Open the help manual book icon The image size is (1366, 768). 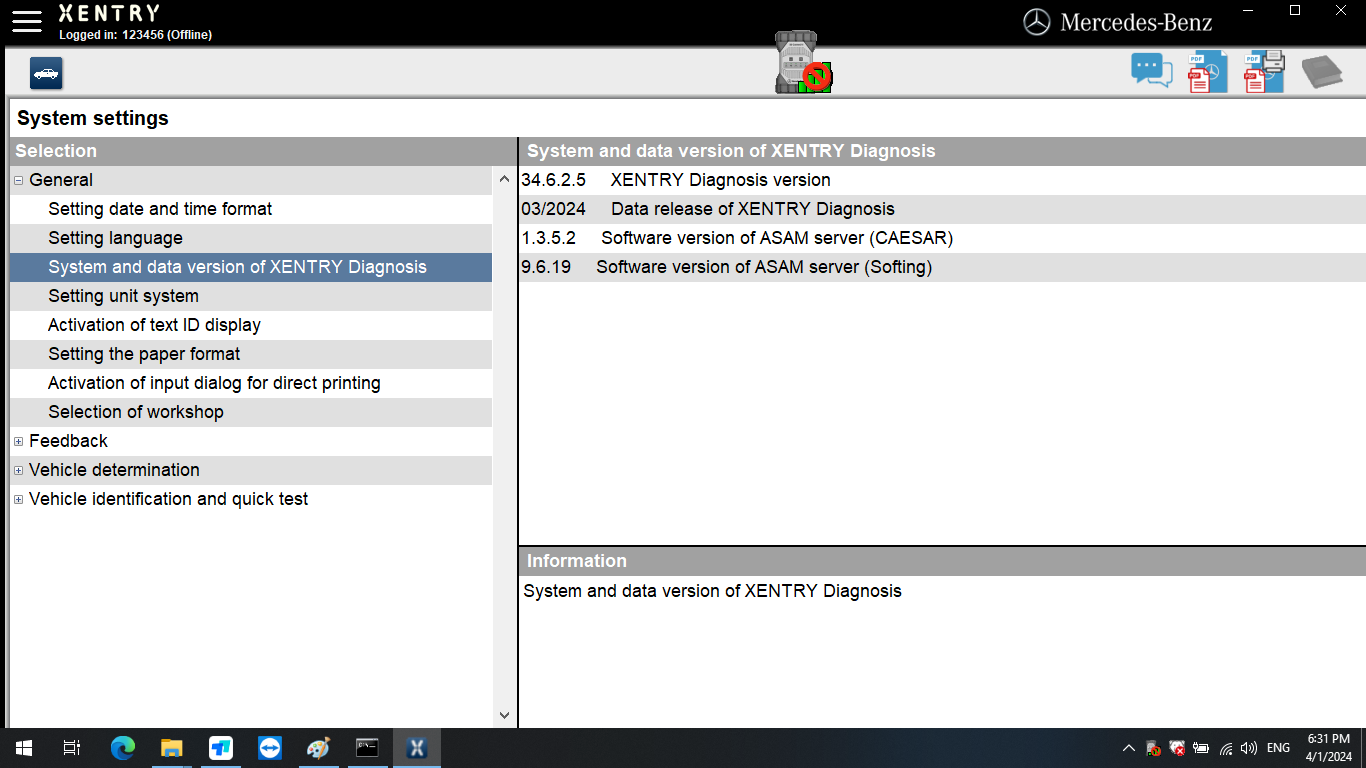[1322, 70]
